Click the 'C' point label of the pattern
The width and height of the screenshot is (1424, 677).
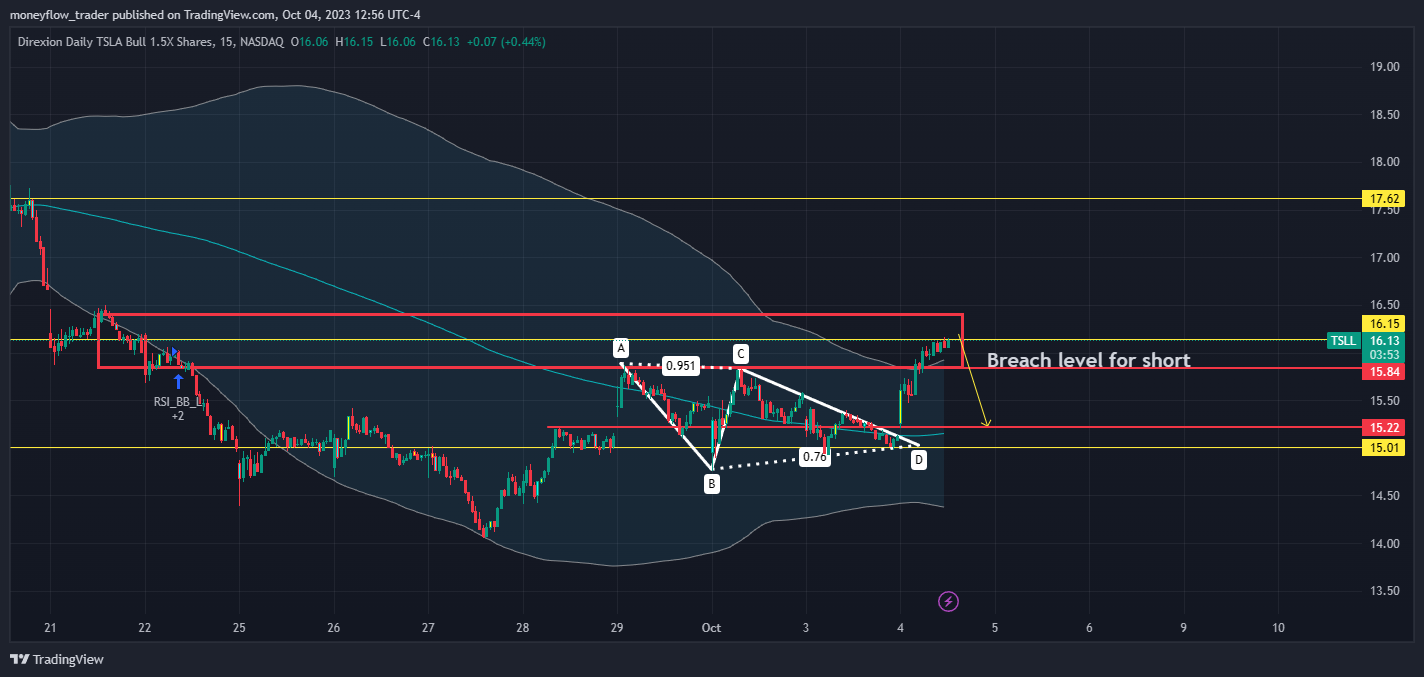coord(740,354)
